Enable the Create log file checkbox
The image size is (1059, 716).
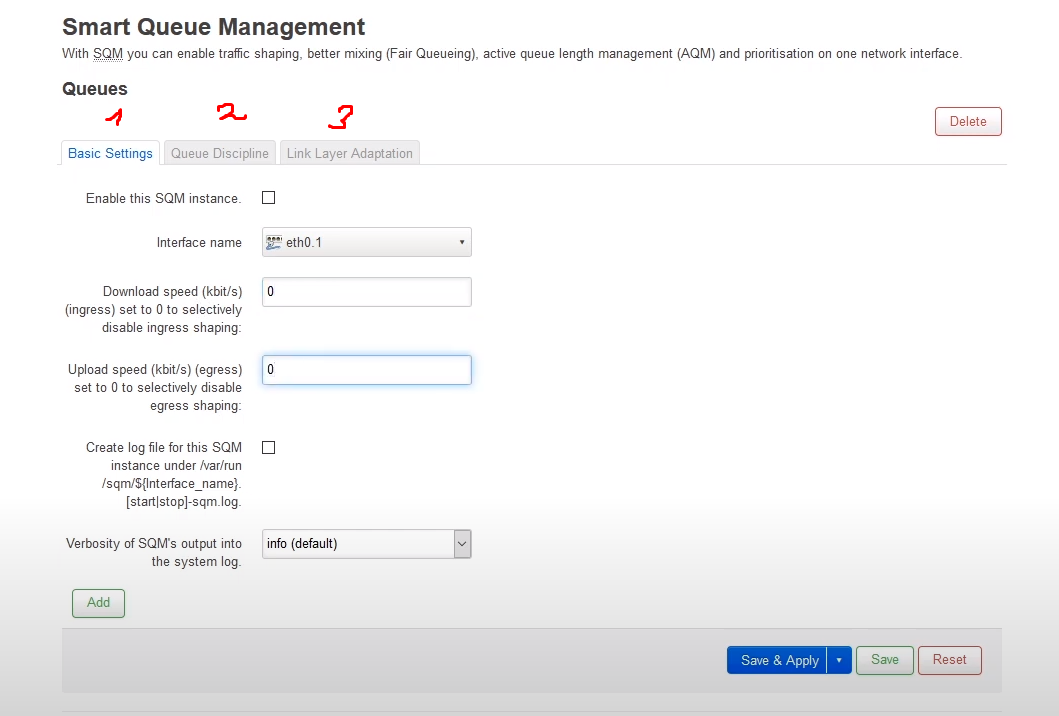point(268,447)
